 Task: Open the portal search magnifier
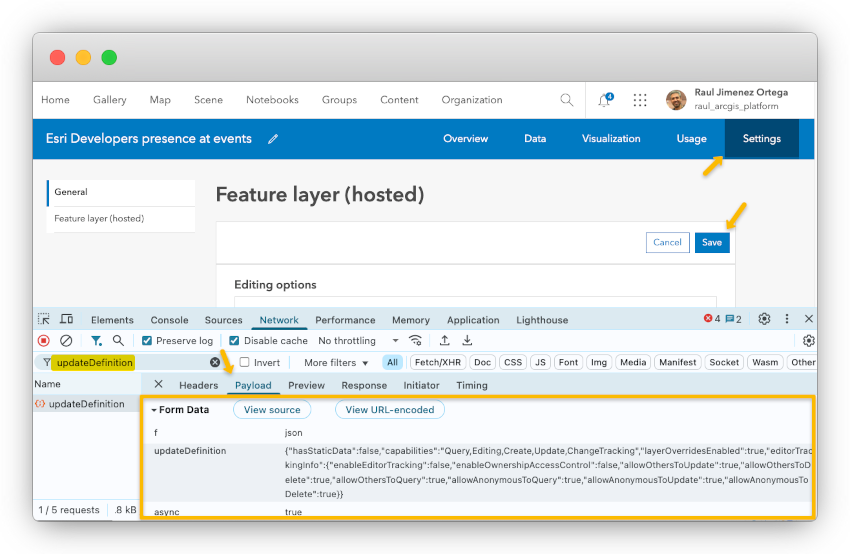tap(566, 100)
